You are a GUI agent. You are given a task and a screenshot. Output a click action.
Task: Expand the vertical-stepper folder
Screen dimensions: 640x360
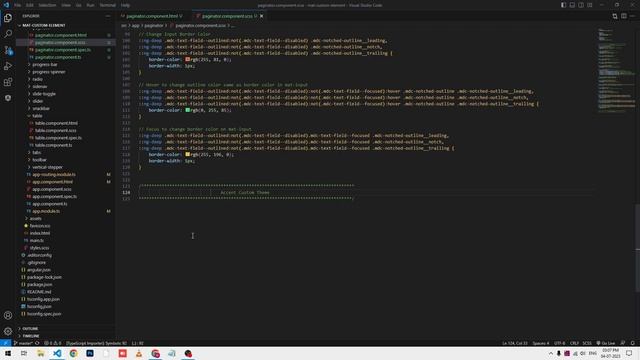[47, 167]
